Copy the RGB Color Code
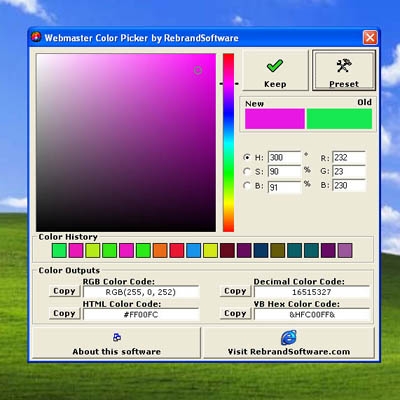The height and width of the screenshot is (400, 400). [x=65, y=291]
